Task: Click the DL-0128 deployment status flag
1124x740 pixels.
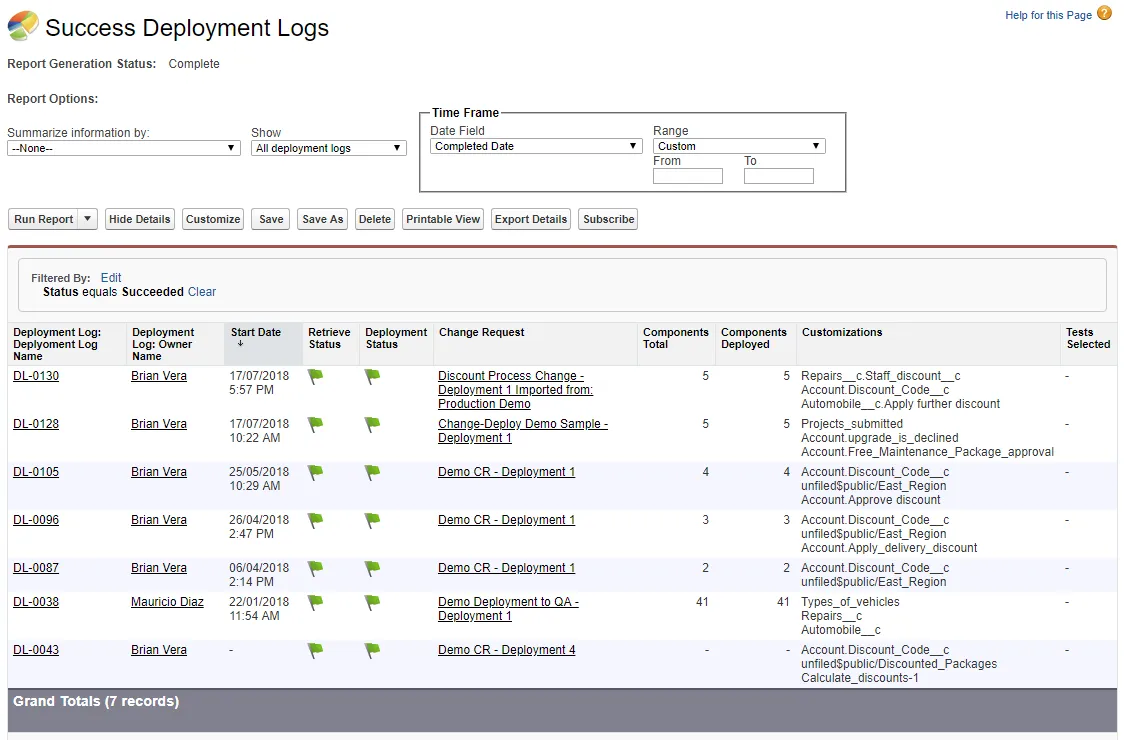Action: coord(372,424)
